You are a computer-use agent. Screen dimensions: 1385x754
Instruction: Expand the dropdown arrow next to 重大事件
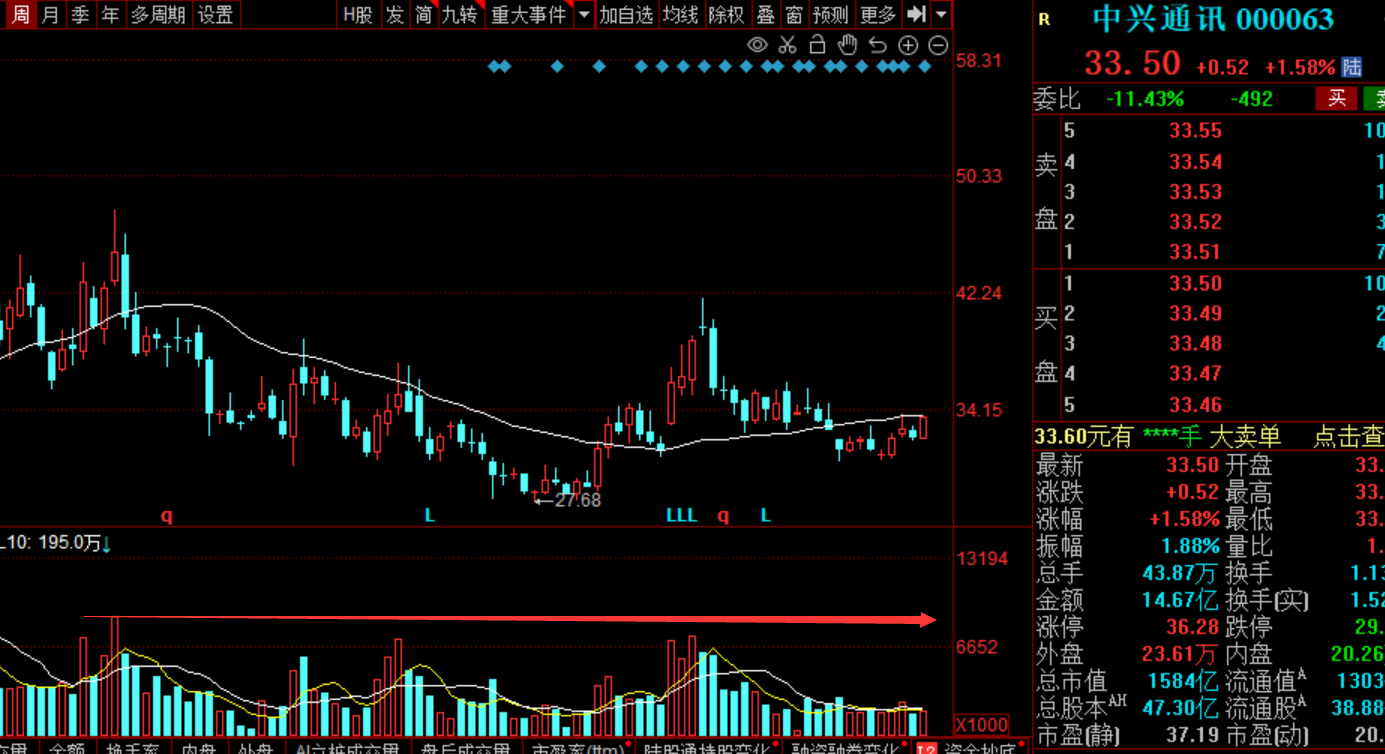584,15
